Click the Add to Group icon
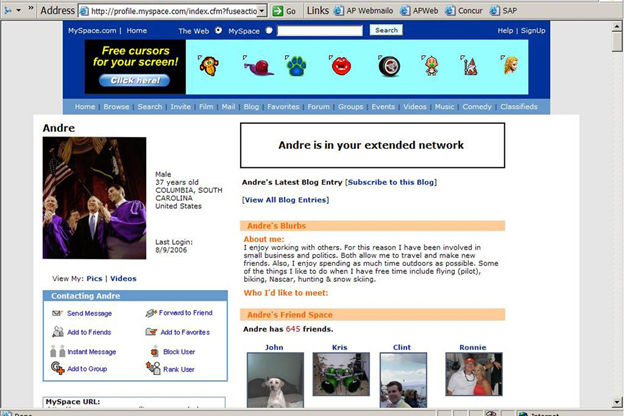 click(58, 368)
